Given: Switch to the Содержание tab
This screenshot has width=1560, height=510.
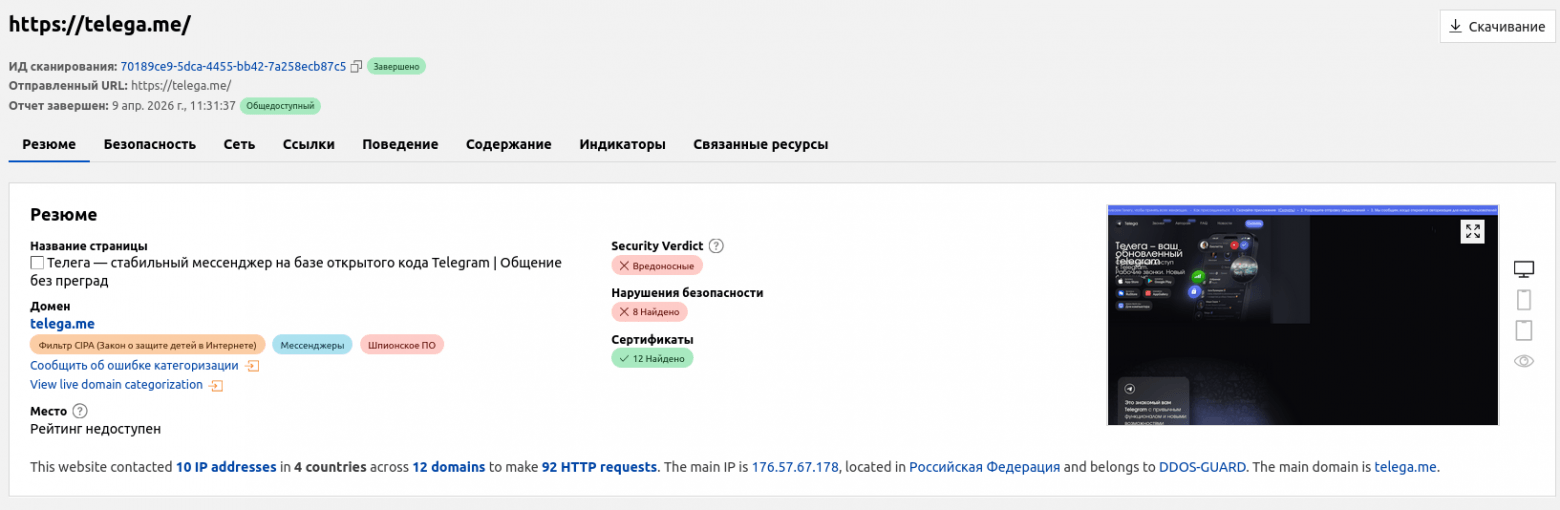Looking at the screenshot, I should click(x=509, y=144).
